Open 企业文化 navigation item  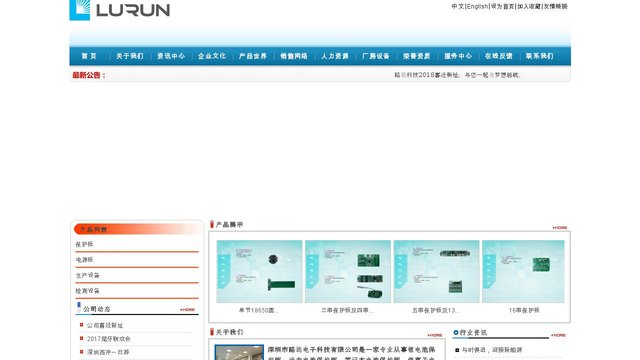[x=211, y=56]
